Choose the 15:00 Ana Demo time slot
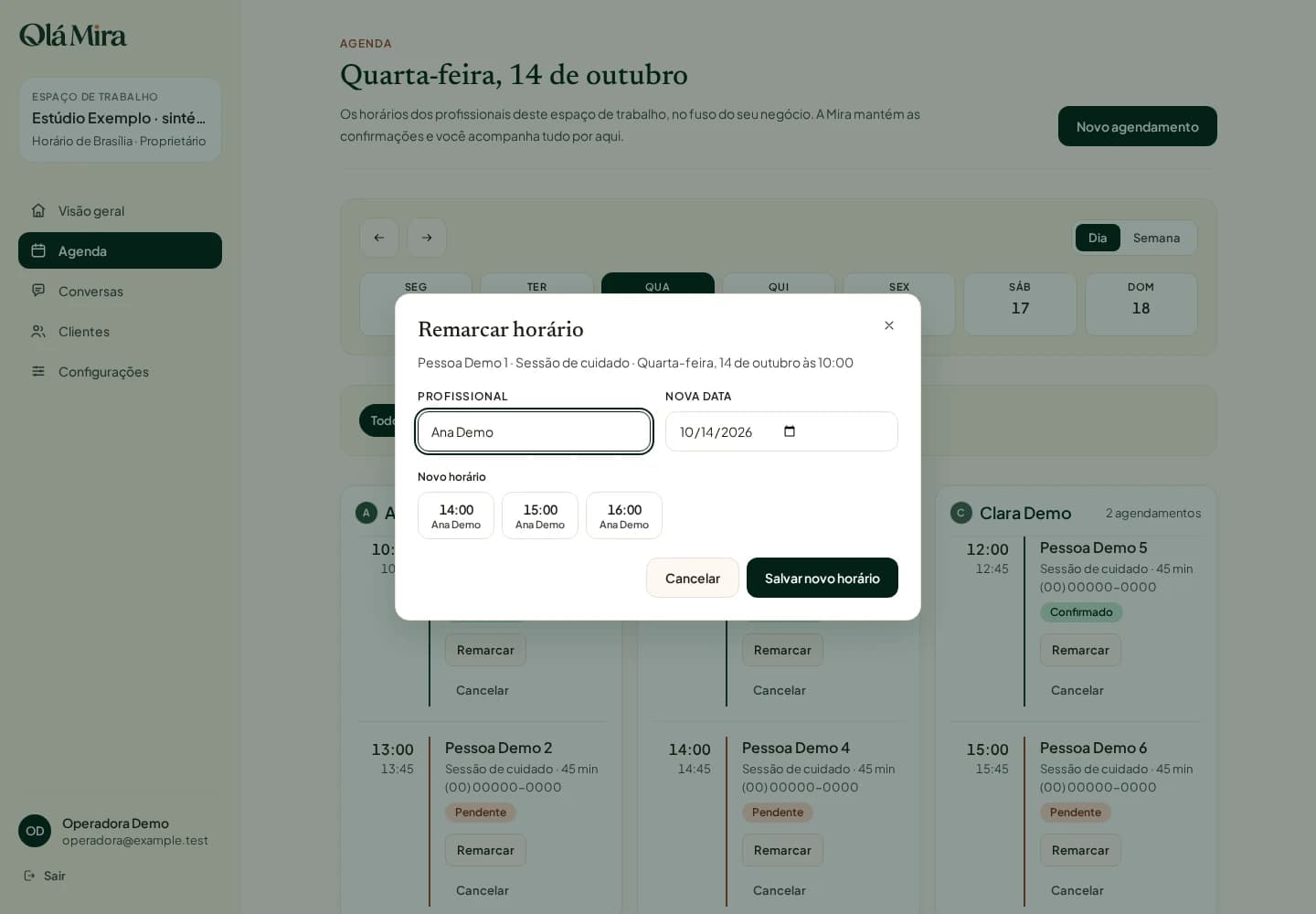This screenshot has width=1316, height=914. pyautogui.click(x=540, y=515)
